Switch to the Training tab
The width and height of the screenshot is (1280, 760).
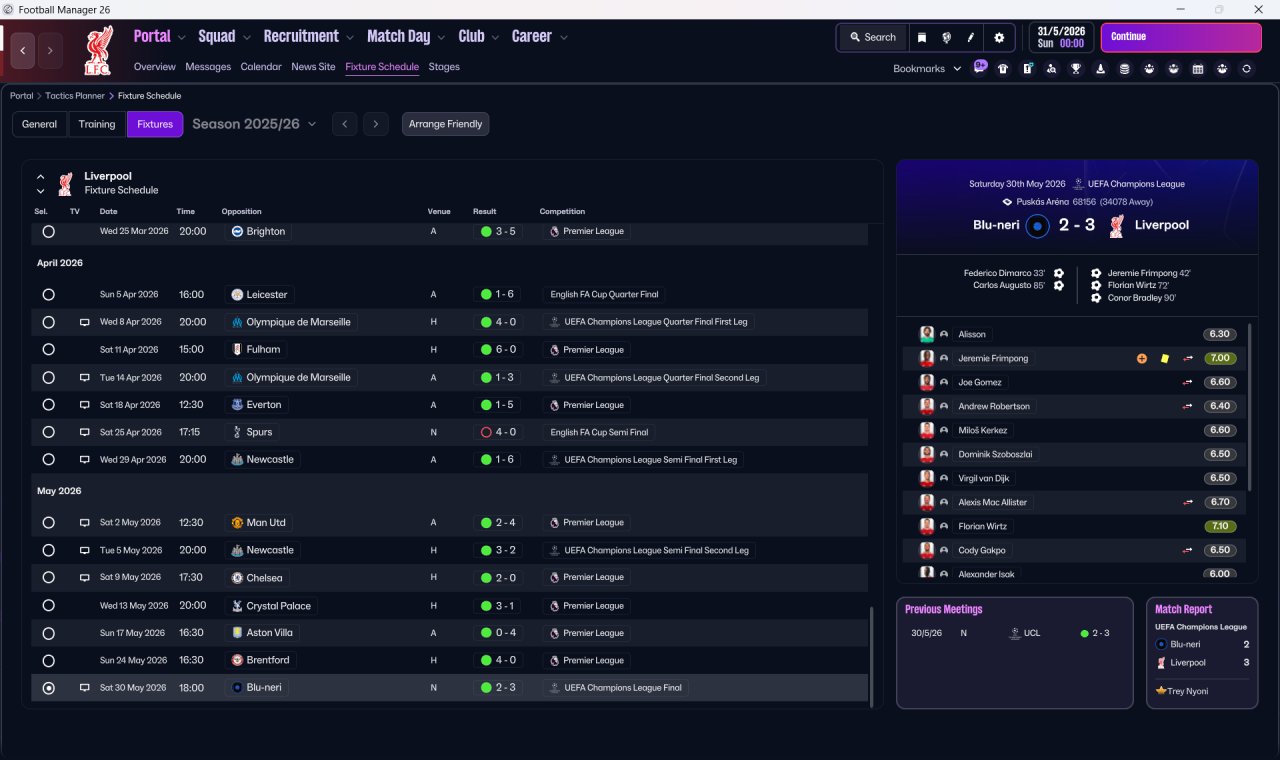click(97, 124)
